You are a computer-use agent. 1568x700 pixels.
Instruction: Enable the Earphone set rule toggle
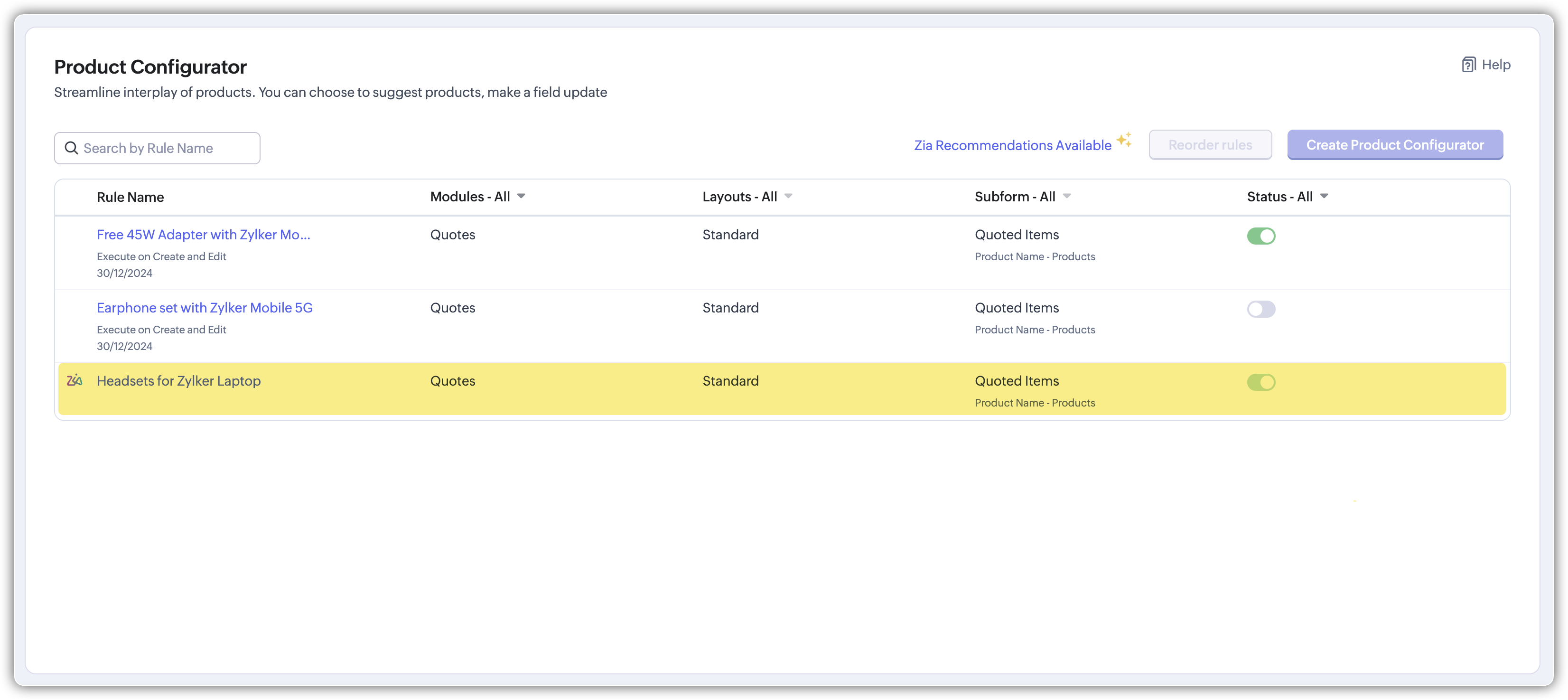[x=1260, y=309]
